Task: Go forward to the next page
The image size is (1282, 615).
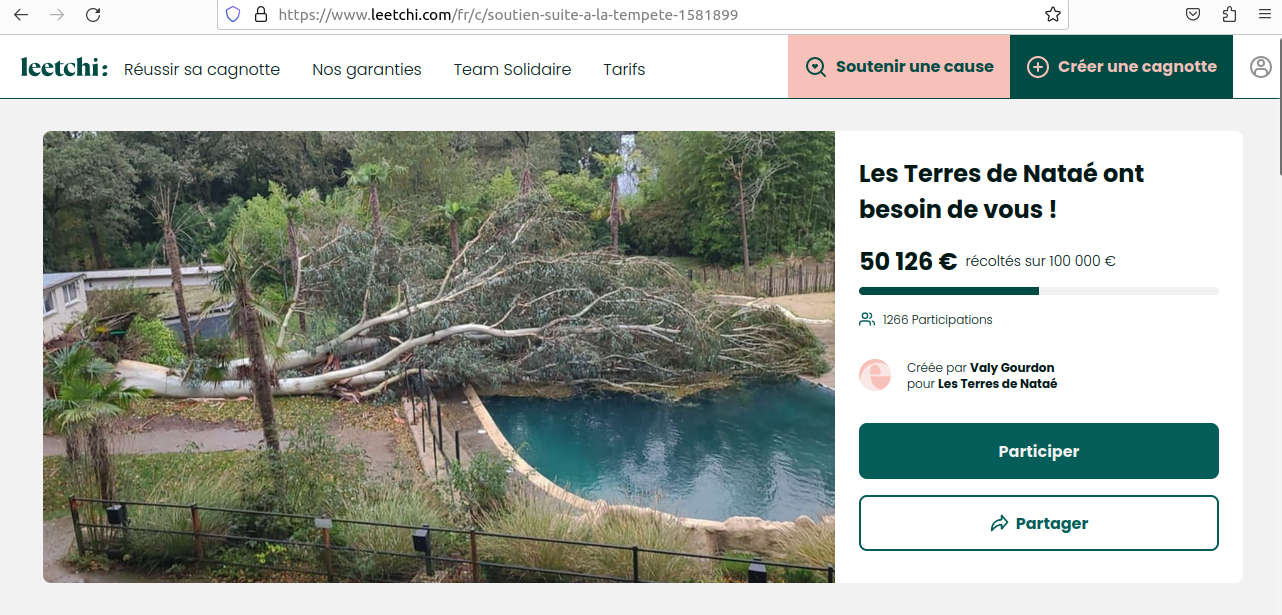Action: click(x=57, y=15)
